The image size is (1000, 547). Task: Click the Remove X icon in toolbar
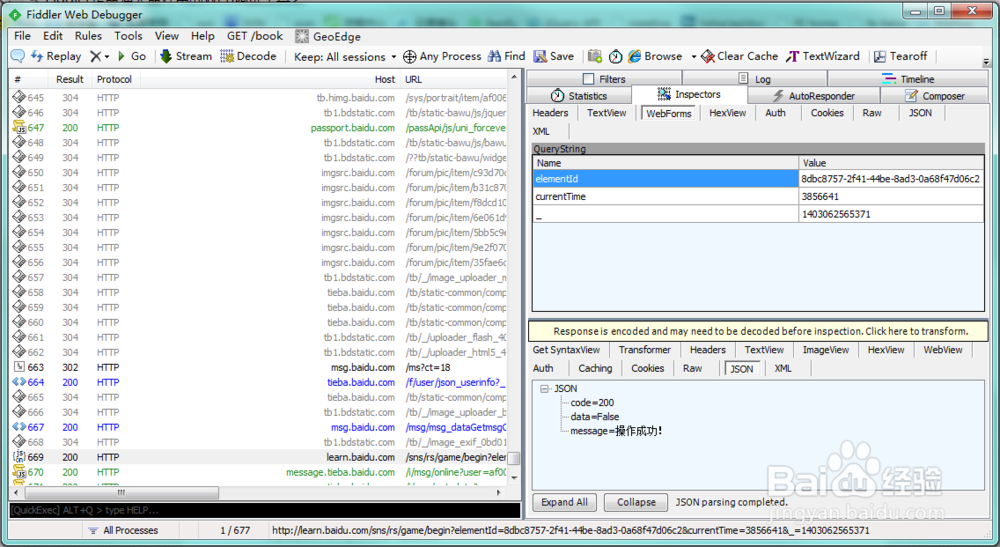point(96,56)
